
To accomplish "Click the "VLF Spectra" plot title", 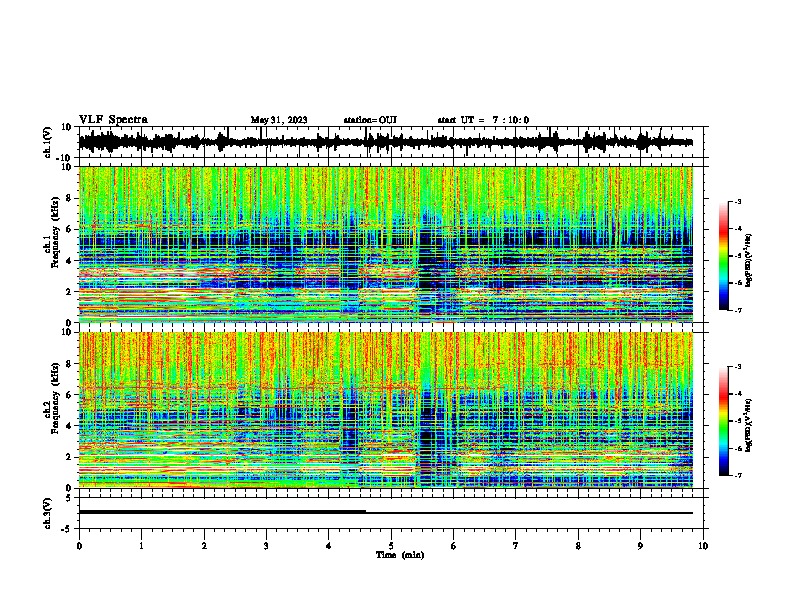I will (x=113, y=119).
